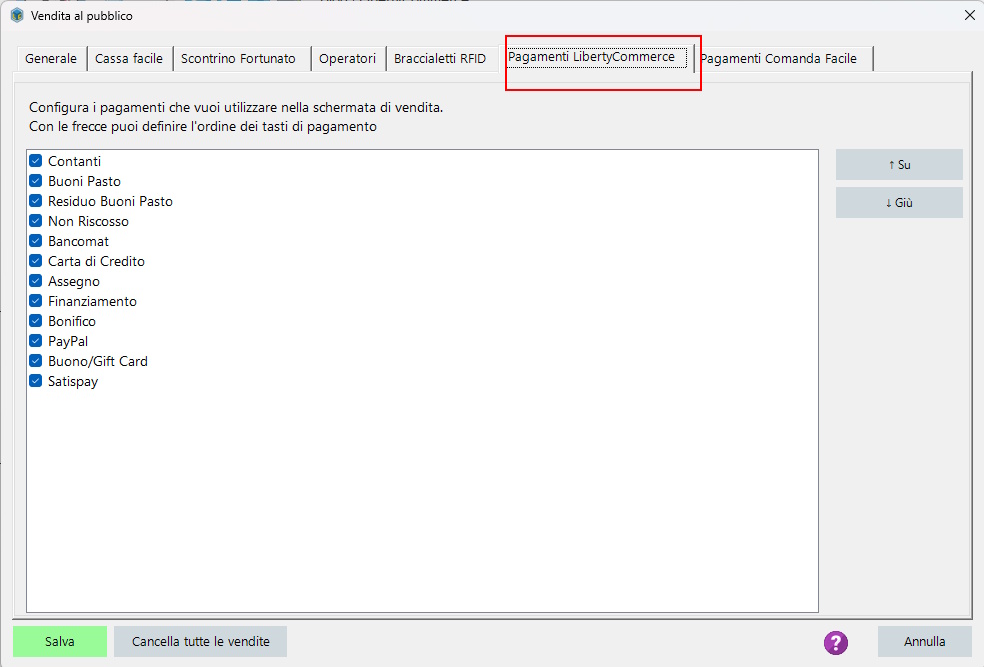Toggle the Buoni Pasto checkbox

click(x=36, y=181)
